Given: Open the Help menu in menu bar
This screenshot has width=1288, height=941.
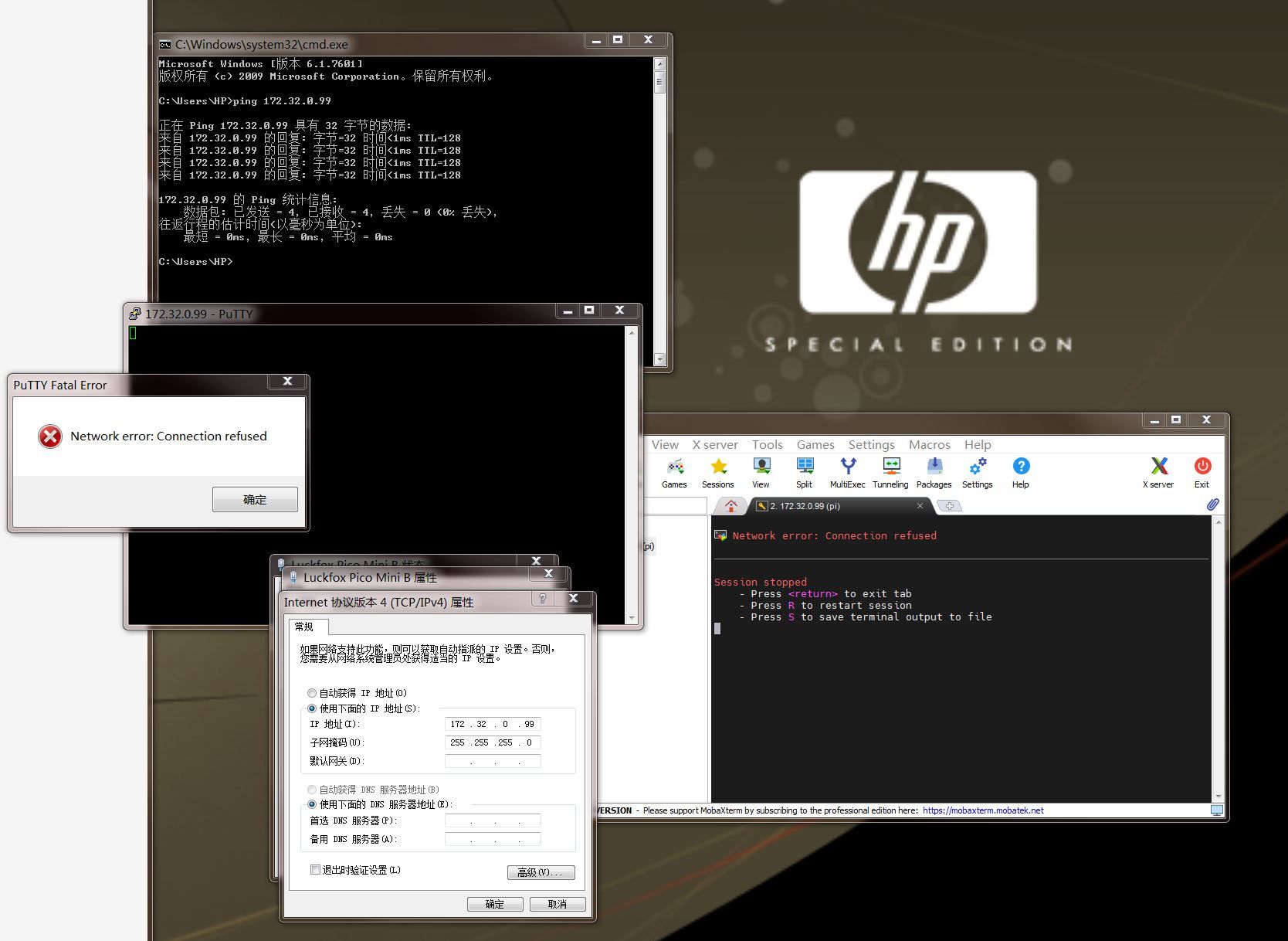Looking at the screenshot, I should 978,445.
